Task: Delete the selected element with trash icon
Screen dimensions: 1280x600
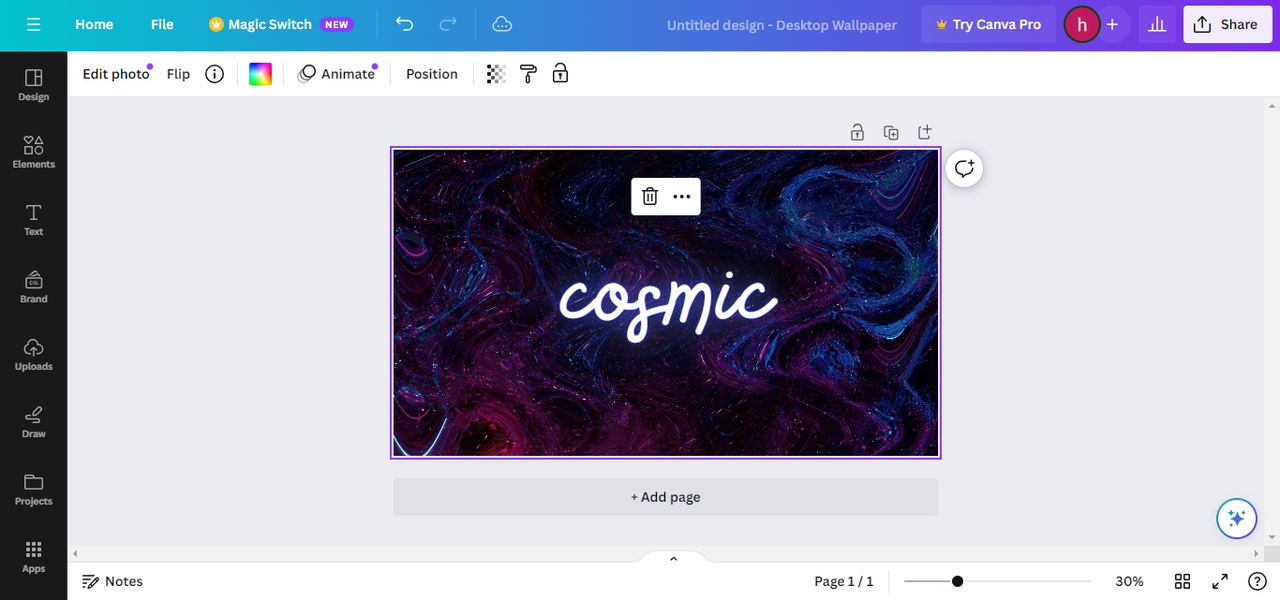Action: point(650,197)
